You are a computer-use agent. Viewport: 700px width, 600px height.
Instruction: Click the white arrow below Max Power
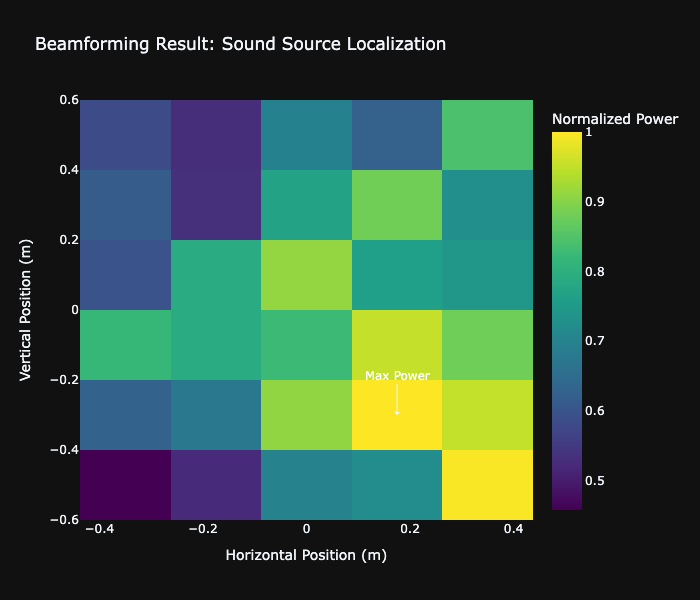click(397, 400)
